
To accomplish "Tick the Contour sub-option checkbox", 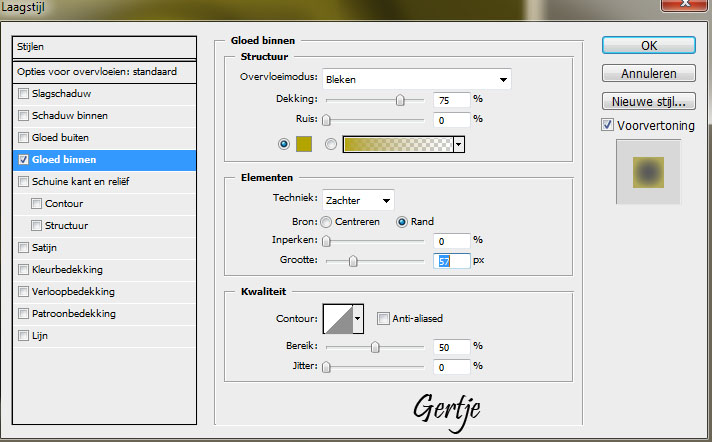I will tap(36, 204).
